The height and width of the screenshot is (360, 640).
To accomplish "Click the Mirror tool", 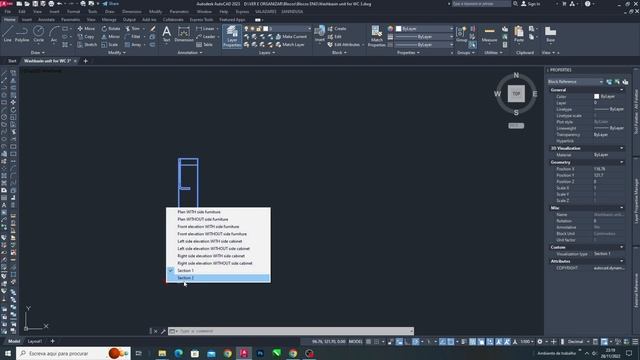I will pyautogui.click(x=111, y=37).
